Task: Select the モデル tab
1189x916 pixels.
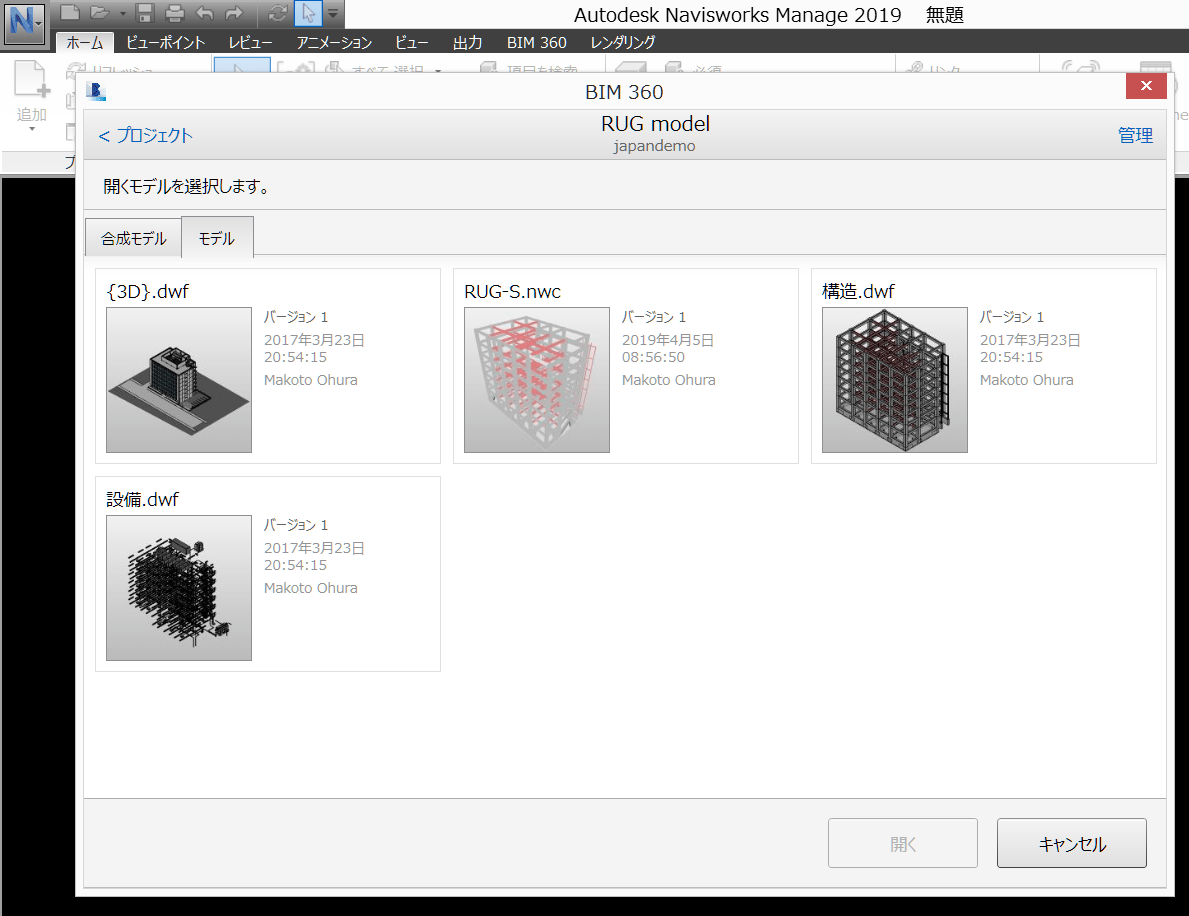Action: (217, 238)
